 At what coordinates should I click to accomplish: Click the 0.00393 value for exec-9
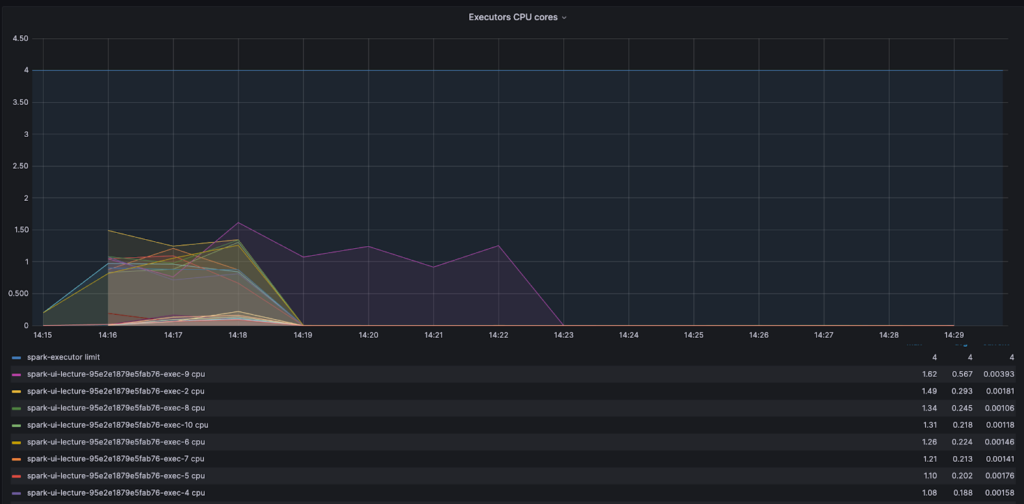(x=999, y=374)
